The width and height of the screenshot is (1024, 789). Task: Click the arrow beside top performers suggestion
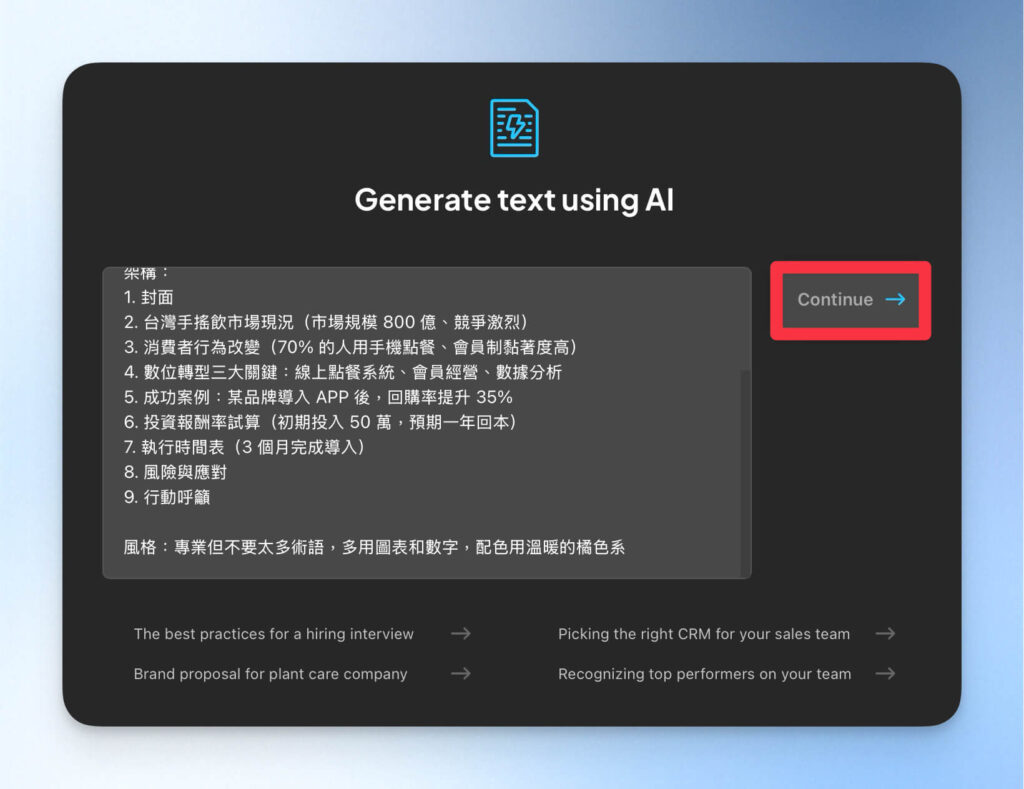click(885, 673)
